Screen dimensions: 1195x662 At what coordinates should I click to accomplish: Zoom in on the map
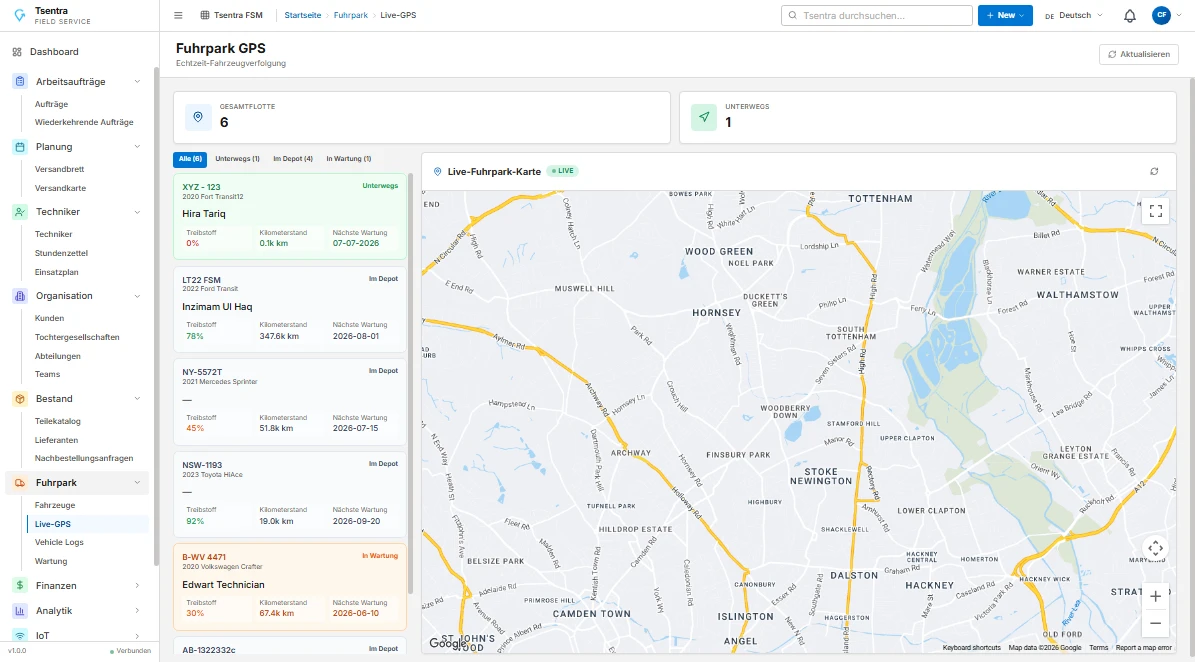point(1156,596)
